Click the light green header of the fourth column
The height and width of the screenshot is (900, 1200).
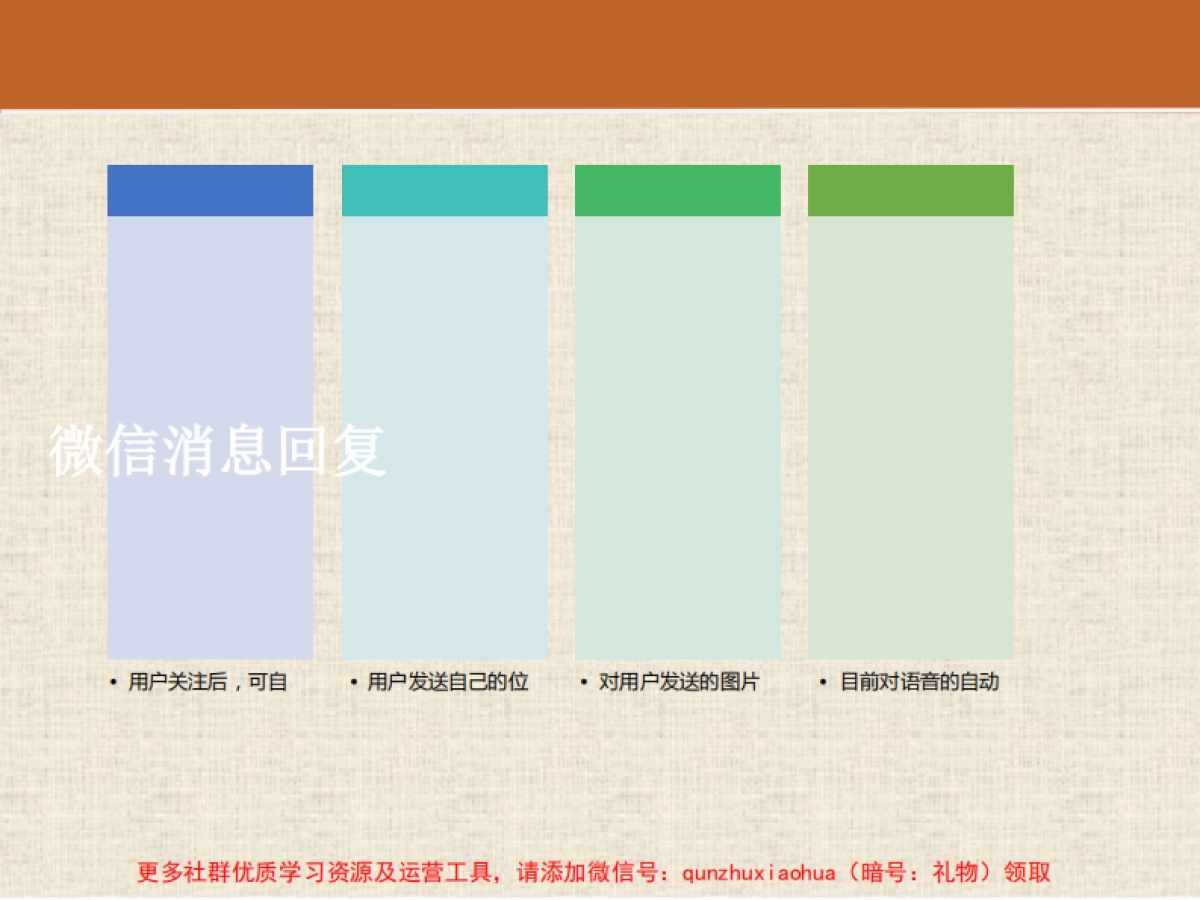[x=910, y=190]
